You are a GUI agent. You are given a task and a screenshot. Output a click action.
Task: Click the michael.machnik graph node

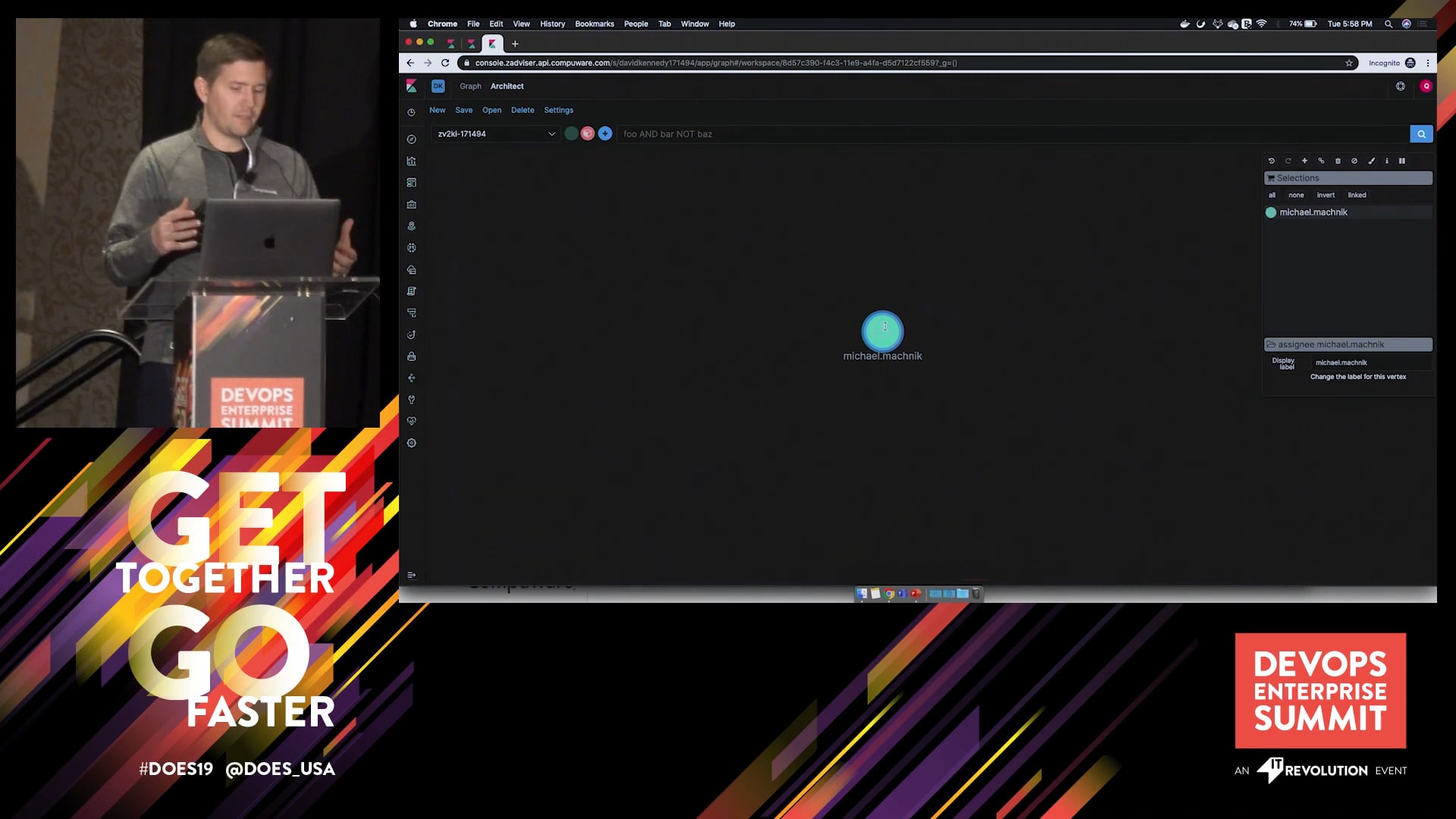883,331
